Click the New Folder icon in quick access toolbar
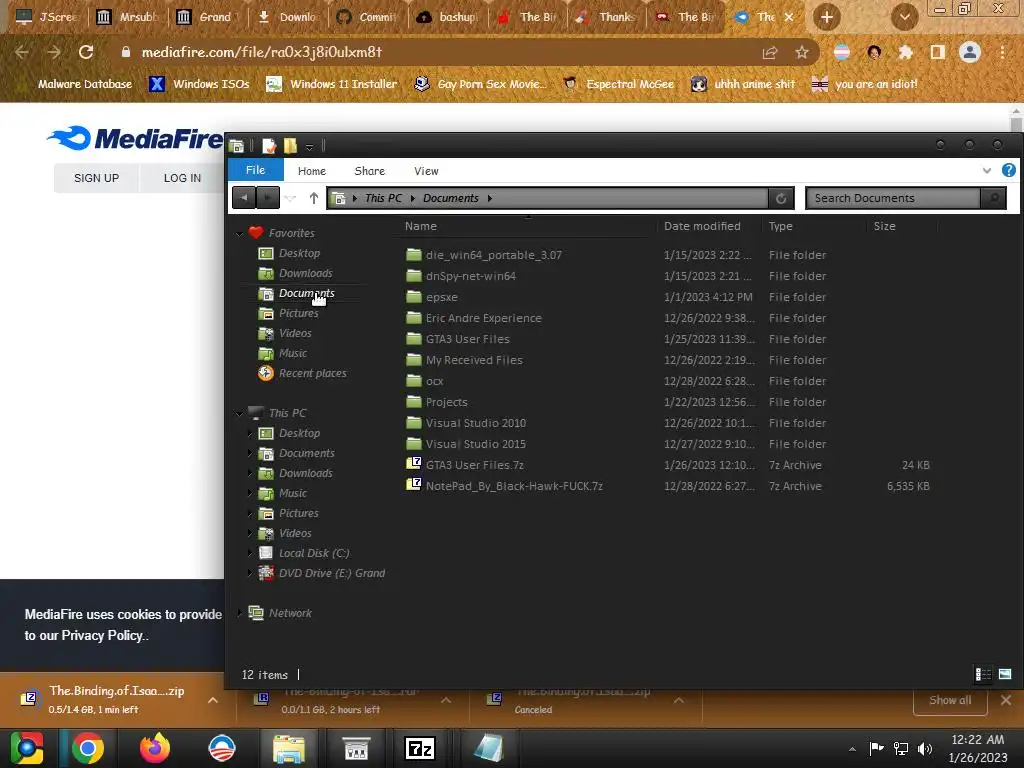1024x768 pixels. [291, 146]
